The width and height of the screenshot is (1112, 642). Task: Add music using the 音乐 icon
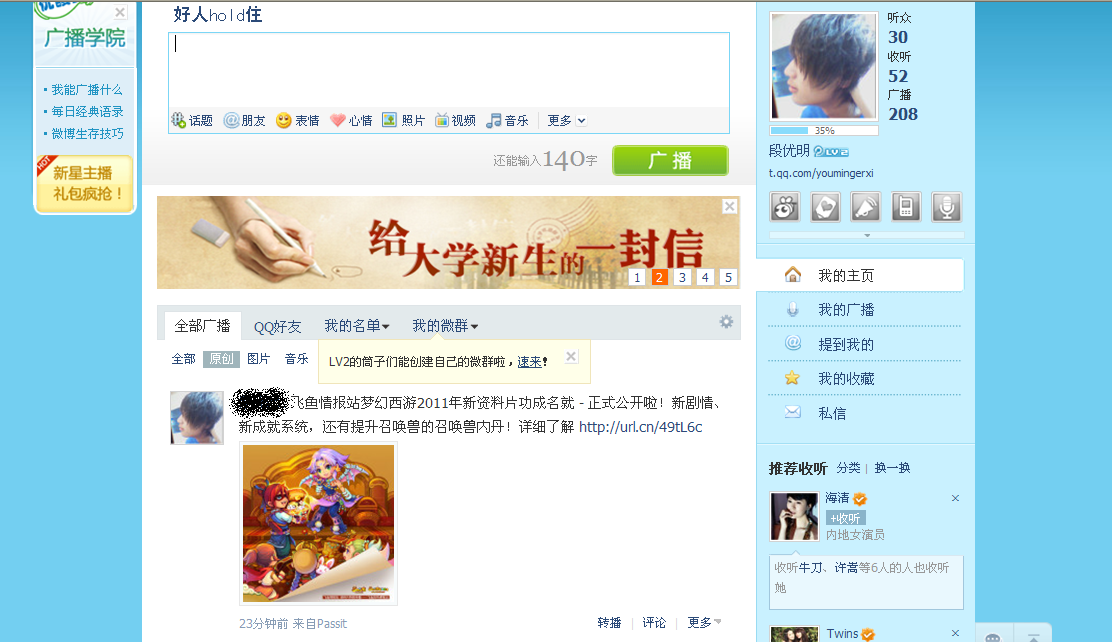(x=507, y=121)
